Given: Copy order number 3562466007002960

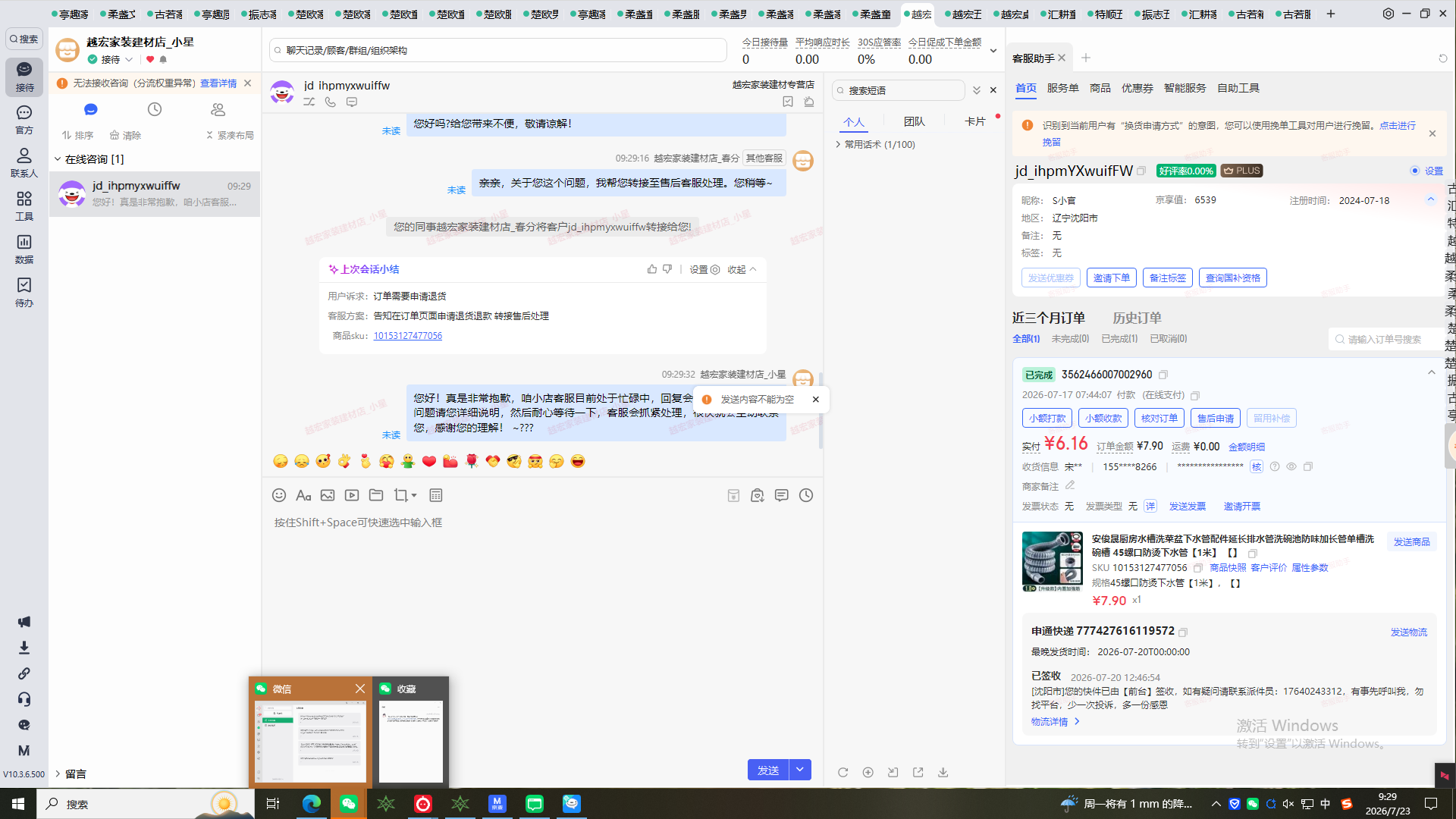Looking at the screenshot, I should (x=1163, y=375).
